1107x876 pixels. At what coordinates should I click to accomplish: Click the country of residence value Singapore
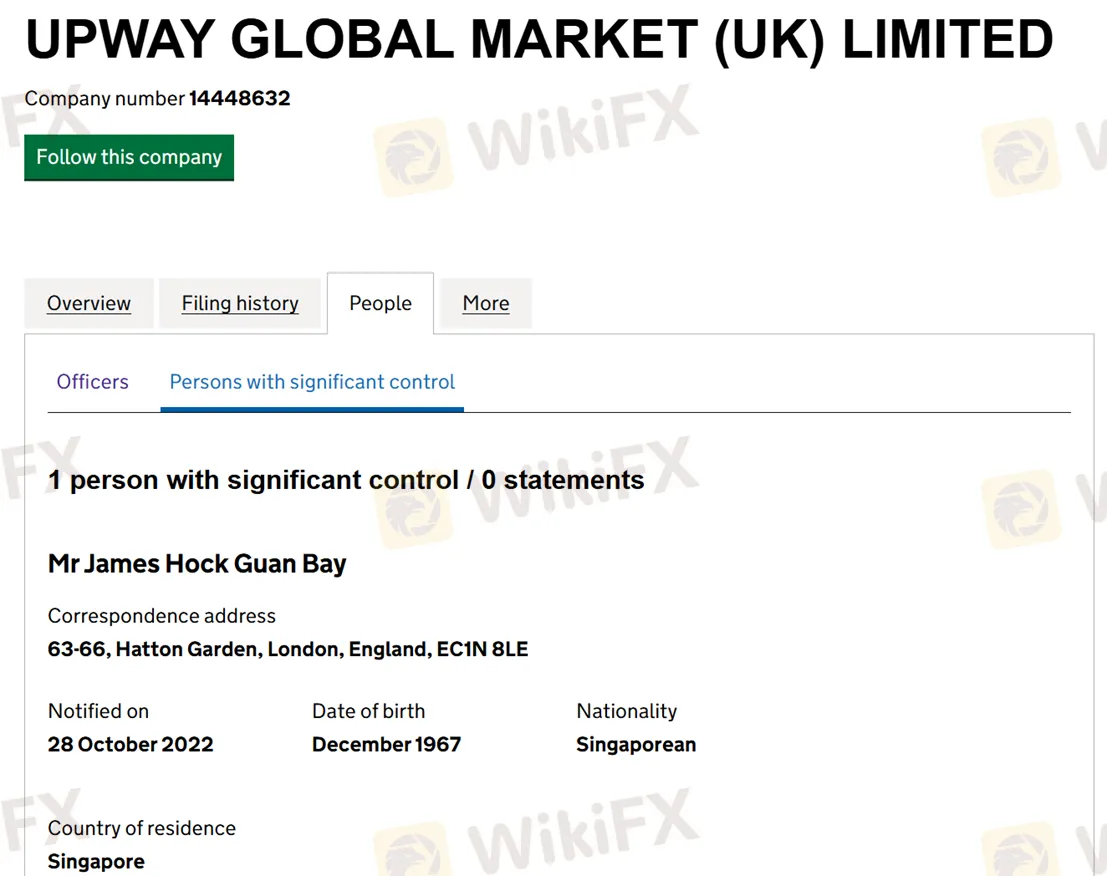point(96,861)
